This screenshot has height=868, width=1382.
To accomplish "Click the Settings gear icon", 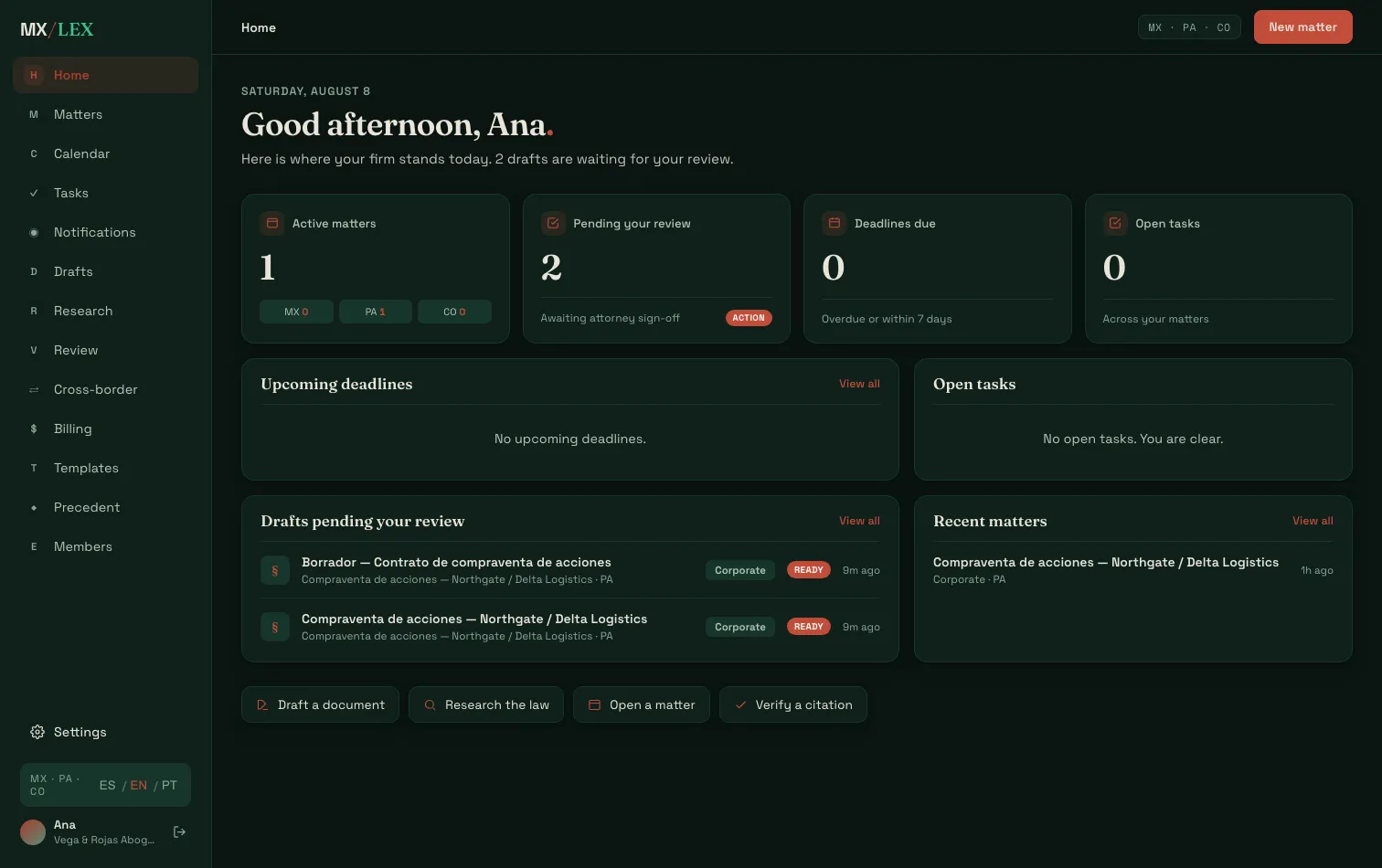I will pyautogui.click(x=37, y=732).
